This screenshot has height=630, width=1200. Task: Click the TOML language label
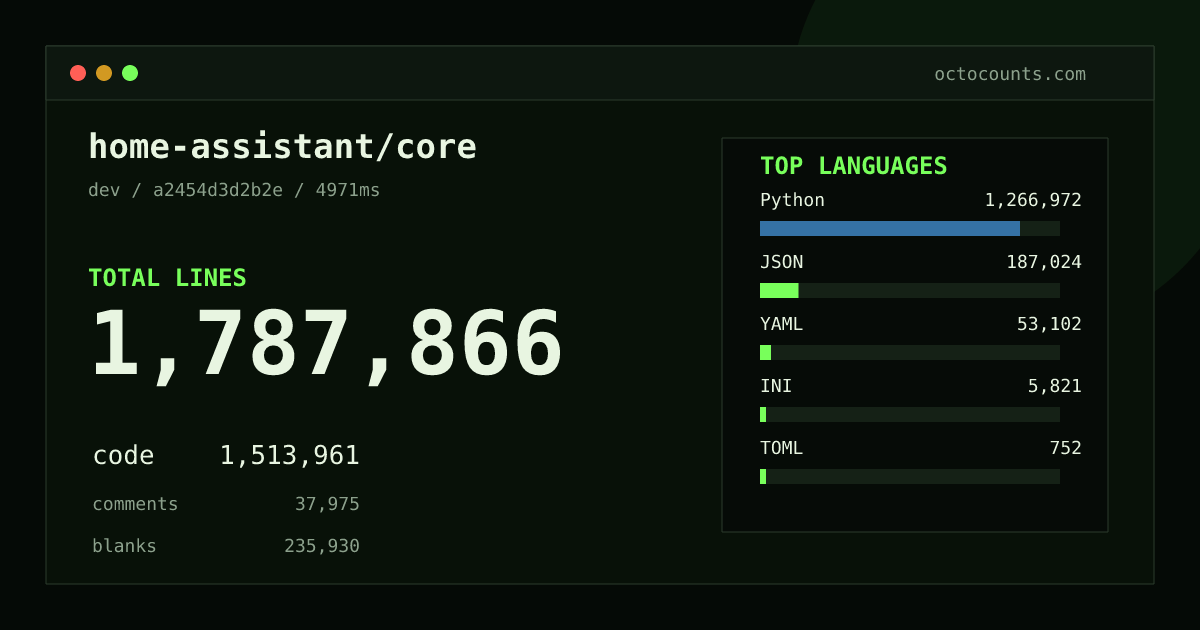(x=781, y=448)
